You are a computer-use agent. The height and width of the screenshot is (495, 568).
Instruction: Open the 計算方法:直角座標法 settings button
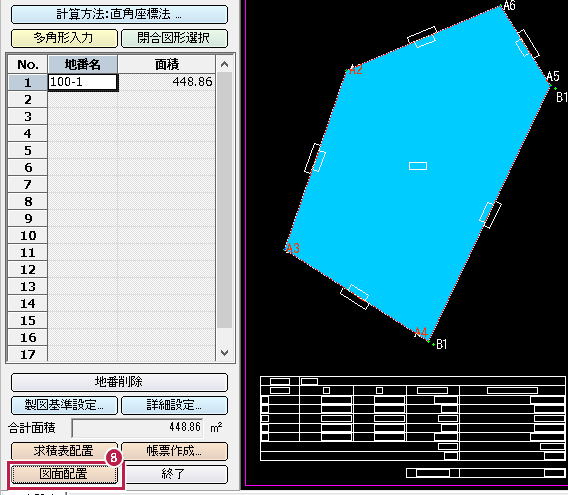[119, 14]
